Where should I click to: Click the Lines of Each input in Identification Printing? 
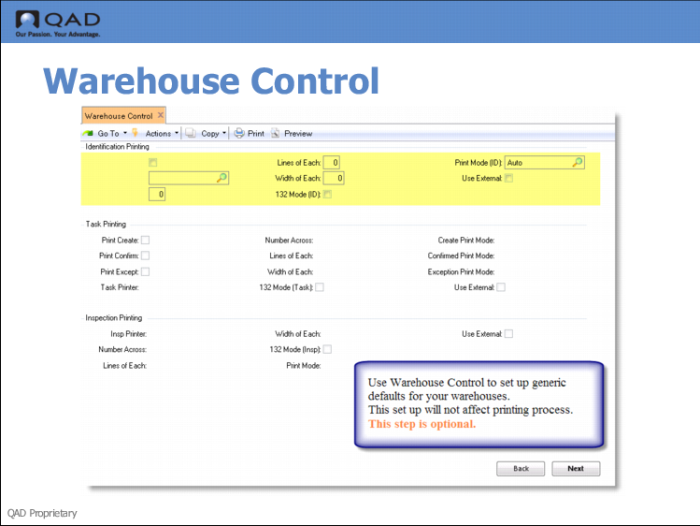click(x=332, y=163)
